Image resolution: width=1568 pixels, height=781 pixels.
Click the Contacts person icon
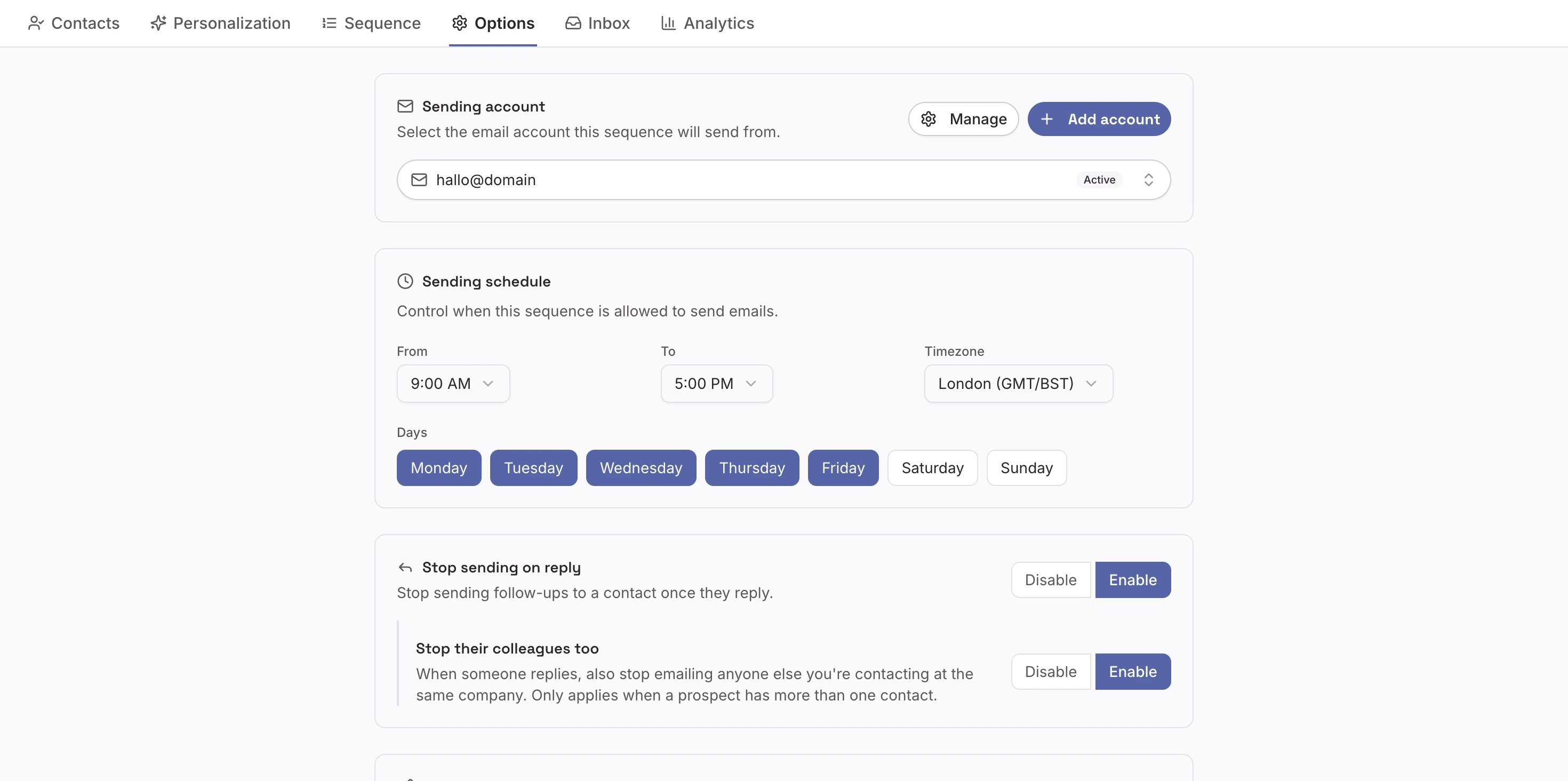pyautogui.click(x=36, y=23)
